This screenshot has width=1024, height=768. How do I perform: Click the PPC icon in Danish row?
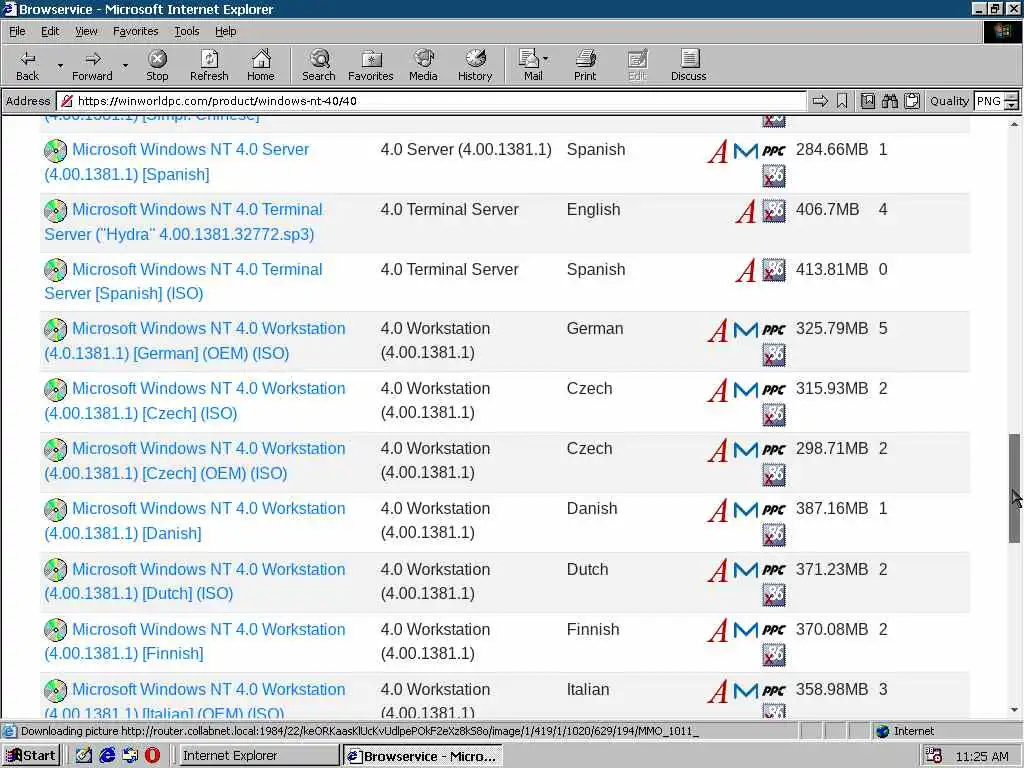click(774, 510)
